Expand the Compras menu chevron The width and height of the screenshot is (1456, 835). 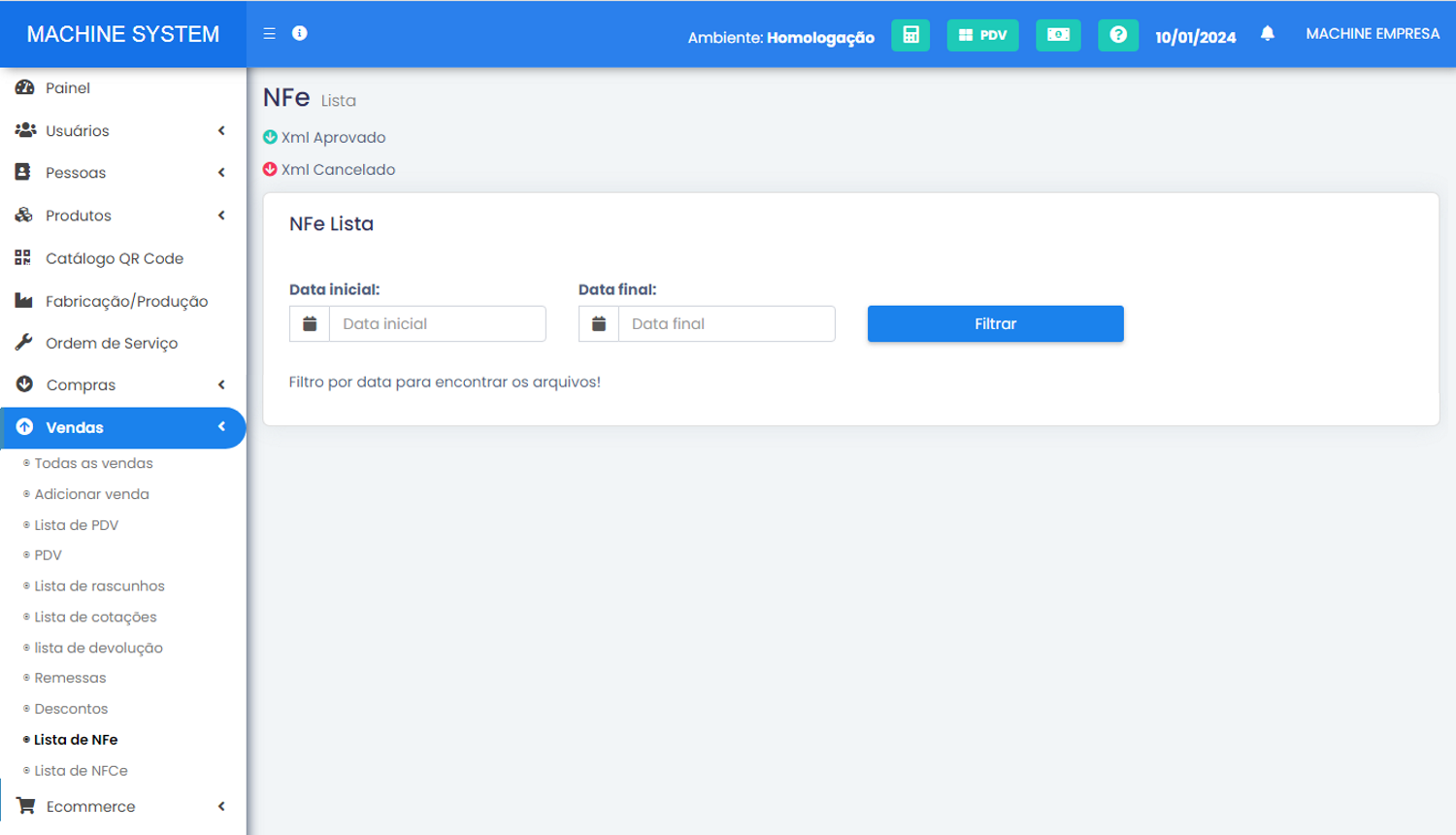point(221,384)
